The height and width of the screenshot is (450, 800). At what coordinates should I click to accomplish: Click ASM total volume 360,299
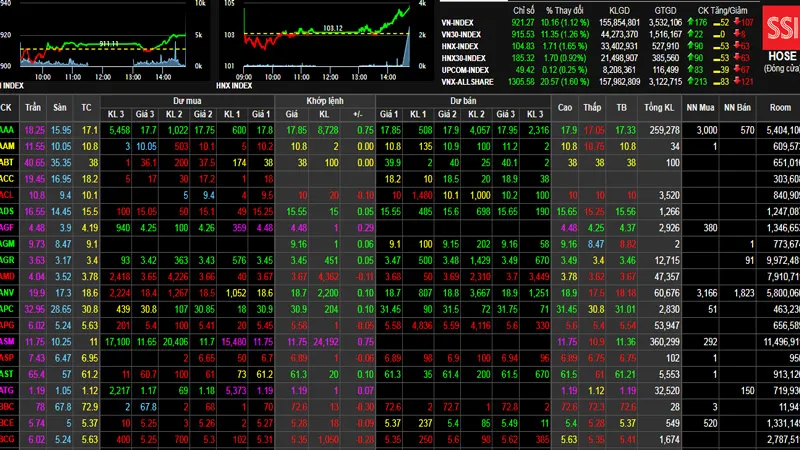(664, 342)
